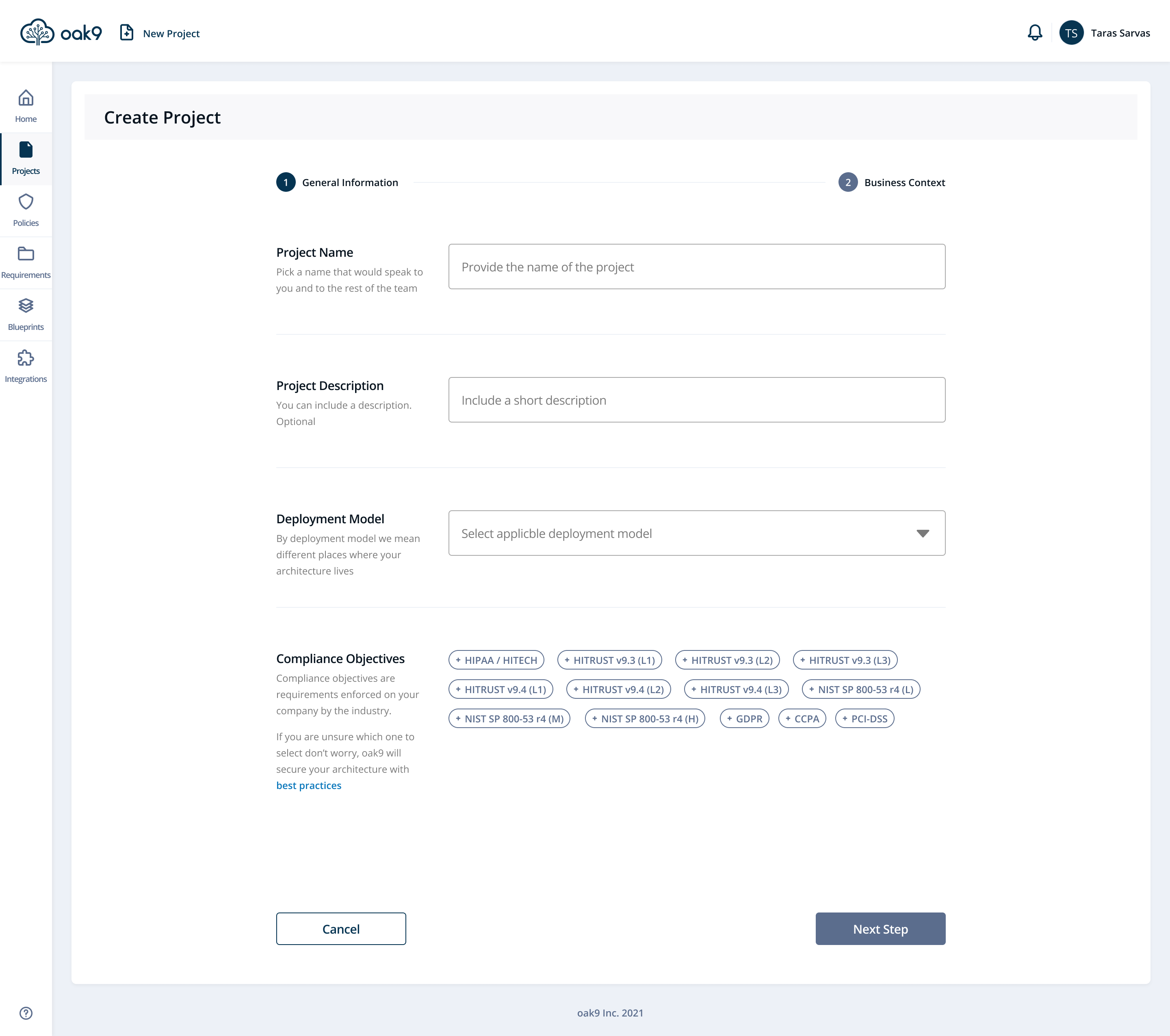Focus the Project Name input field
1170x1036 pixels.
[697, 267]
